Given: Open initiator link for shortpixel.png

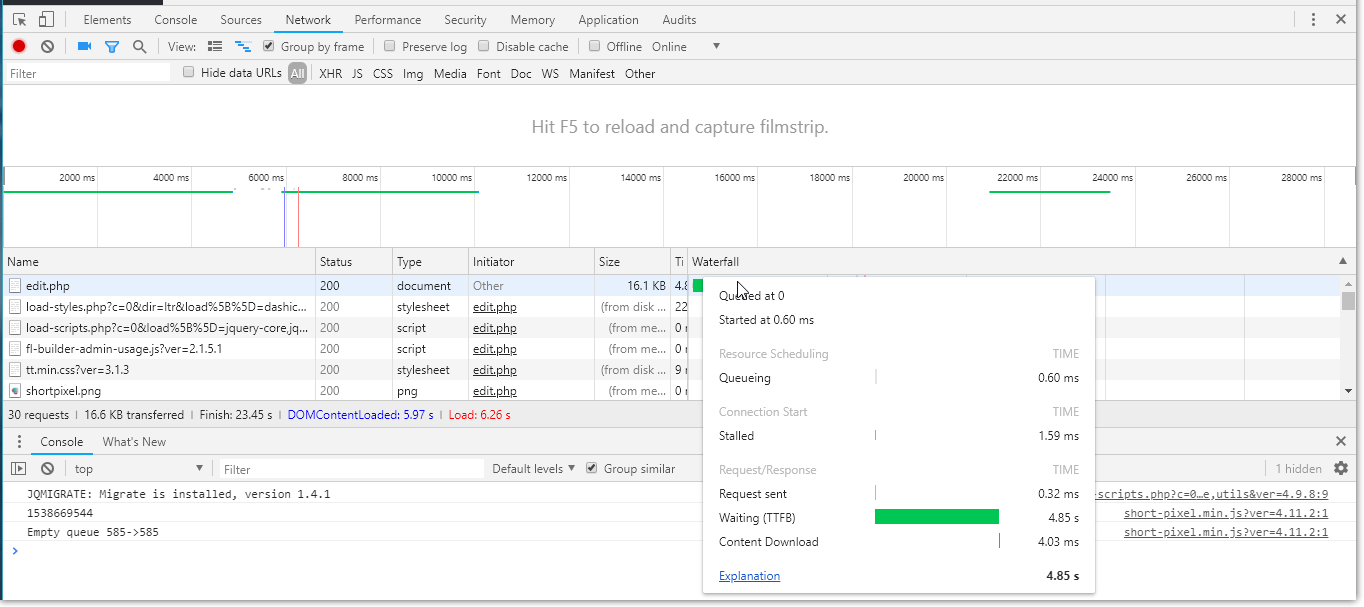Looking at the screenshot, I should pyautogui.click(x=495, y=391).
